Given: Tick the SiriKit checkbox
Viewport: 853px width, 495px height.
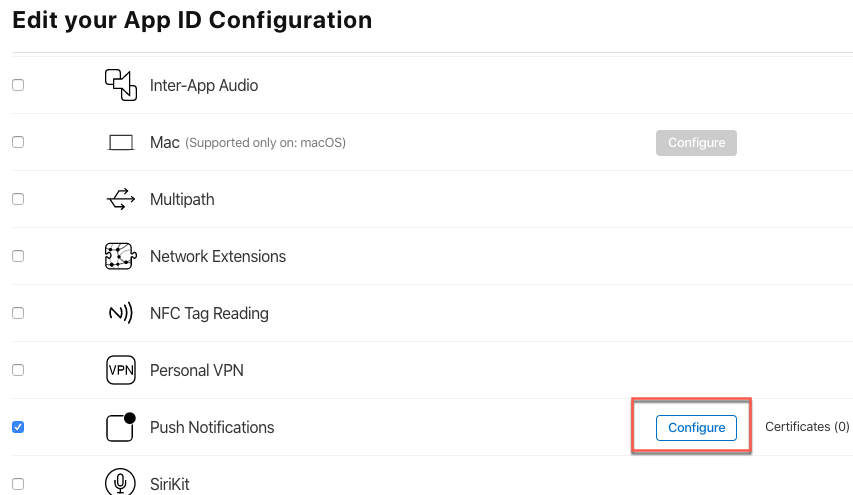Looking at the screenshot, I should (18, 484).
